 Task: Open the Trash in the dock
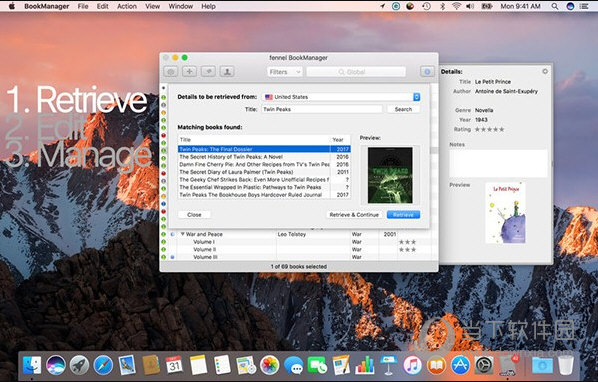[566, 365]
